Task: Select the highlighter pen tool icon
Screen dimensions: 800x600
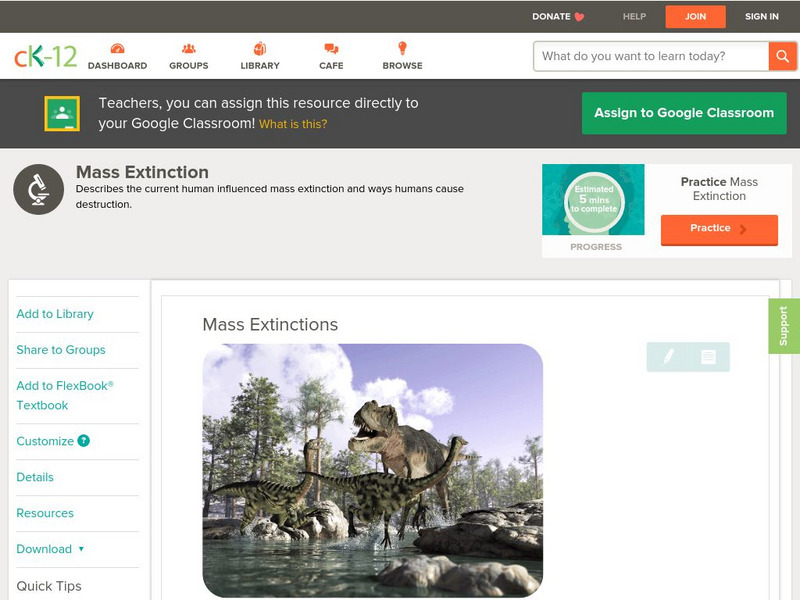Action: (x=668, y=356)
